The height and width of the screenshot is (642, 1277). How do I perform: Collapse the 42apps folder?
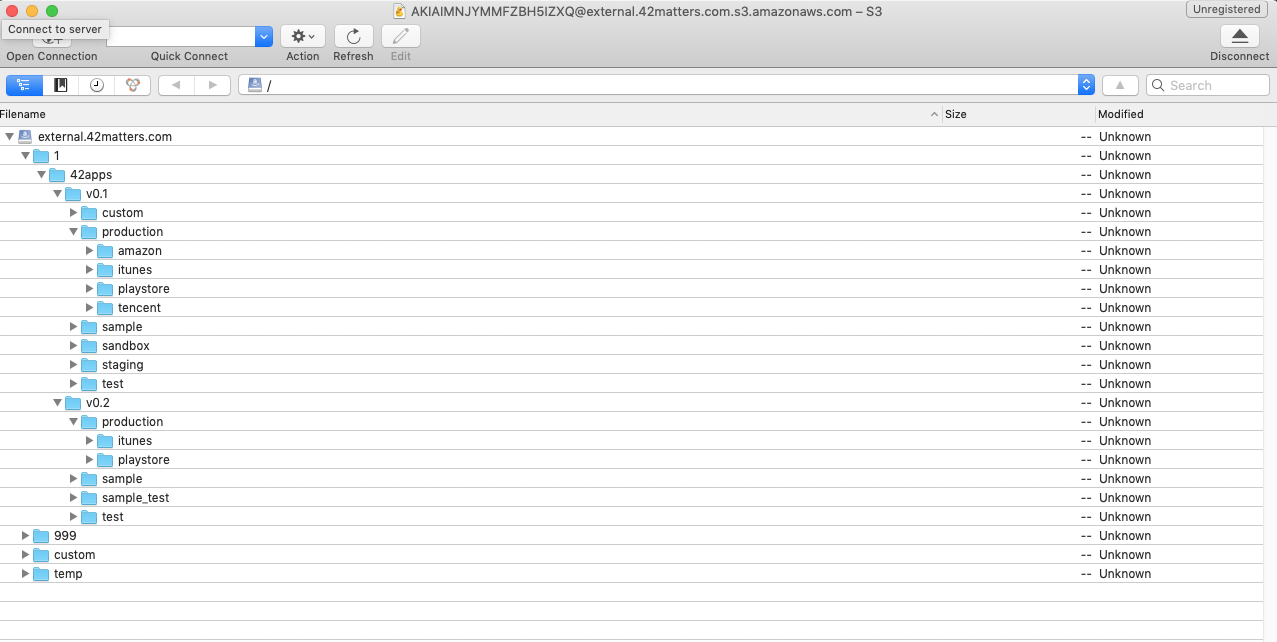(41, 175)
